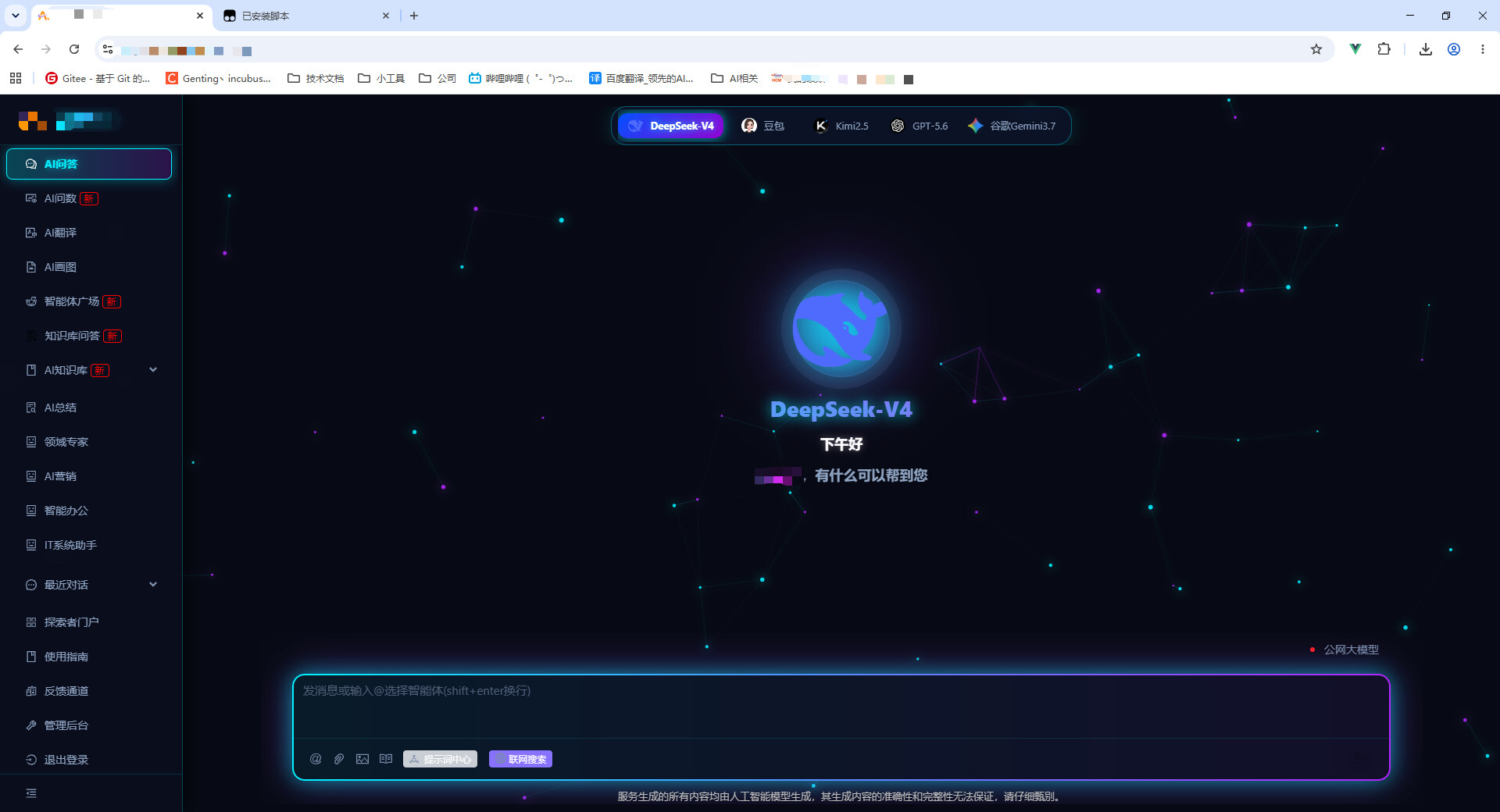Open AI营销 in the sidebar

click(89, 476)
